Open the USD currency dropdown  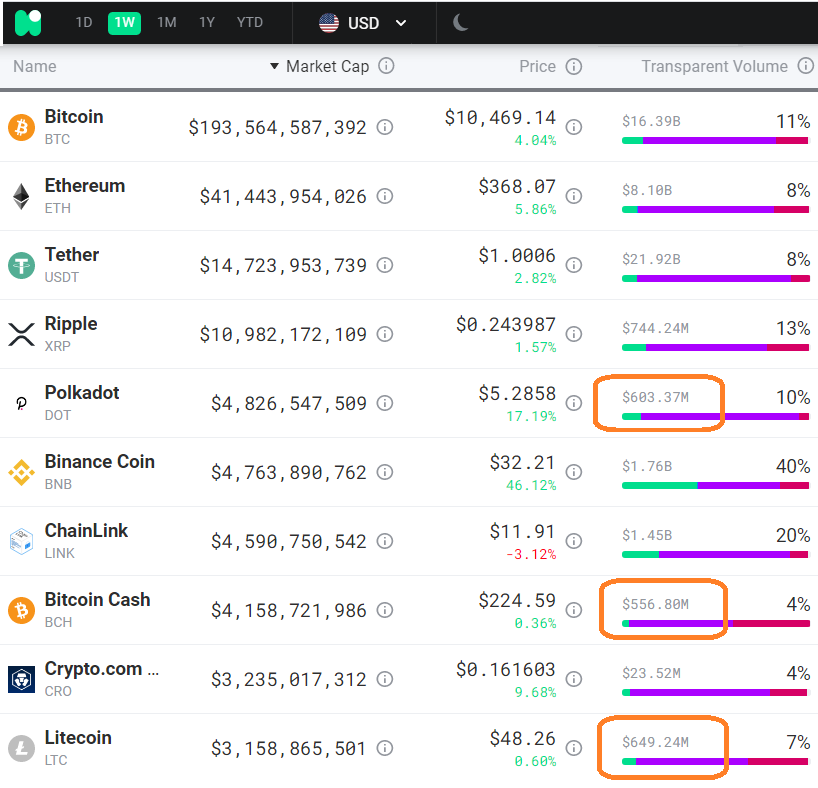coord(363,22)
